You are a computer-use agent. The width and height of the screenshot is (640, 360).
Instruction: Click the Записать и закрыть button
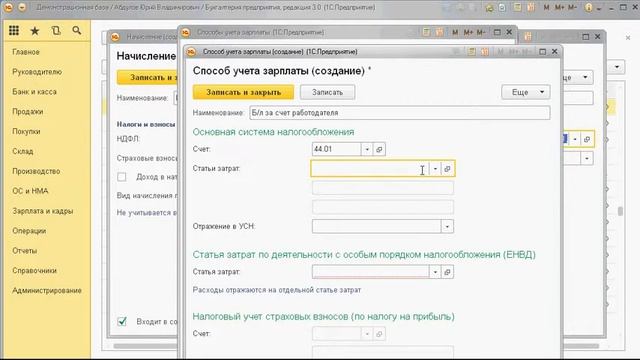243,92
